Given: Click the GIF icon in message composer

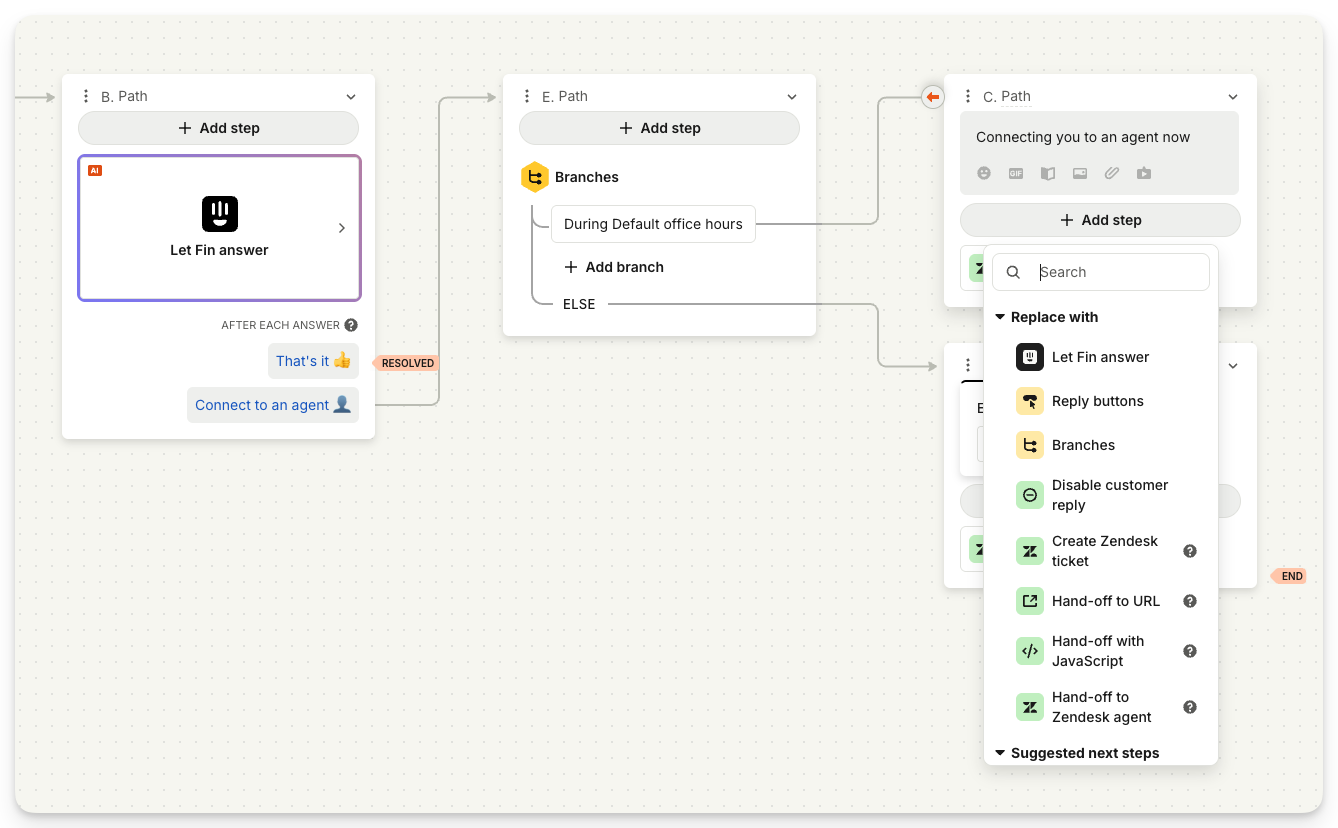Looking at the screenshot, I should click(x=1016, y=173).
